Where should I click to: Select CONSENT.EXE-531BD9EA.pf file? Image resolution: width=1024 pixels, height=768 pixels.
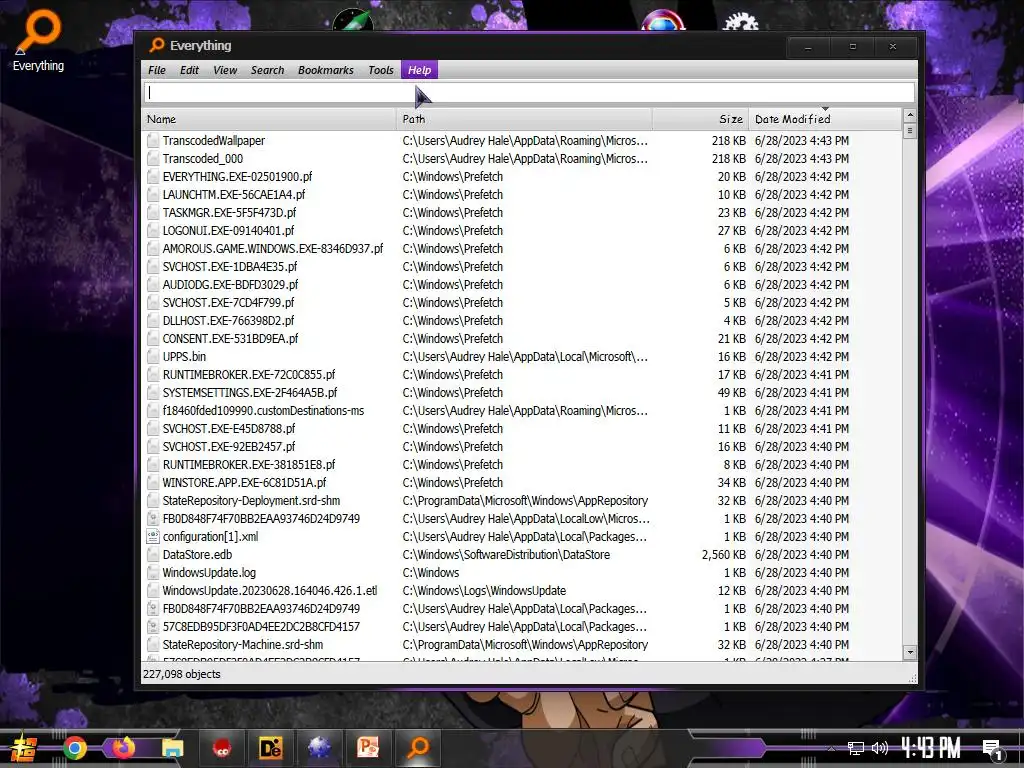pyautogui.click(x=231, y=339)
